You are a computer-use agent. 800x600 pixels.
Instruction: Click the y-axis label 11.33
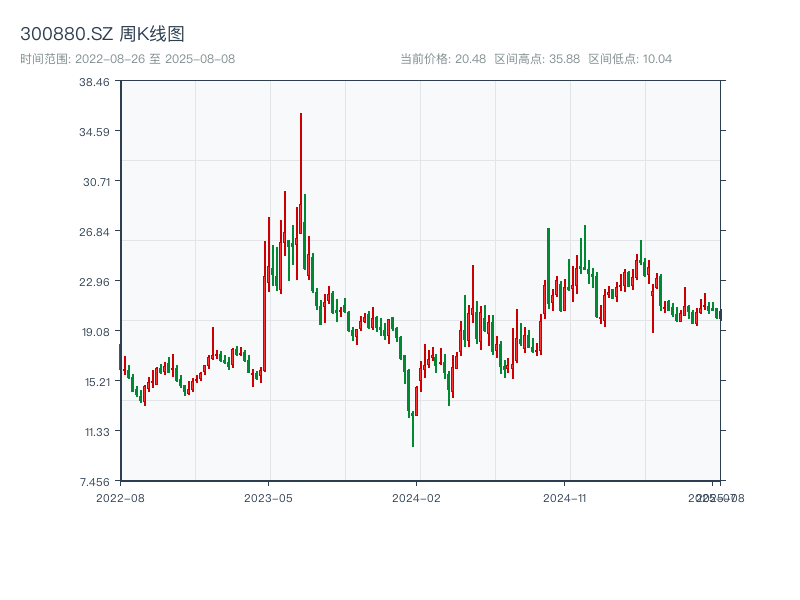point(97,432)
